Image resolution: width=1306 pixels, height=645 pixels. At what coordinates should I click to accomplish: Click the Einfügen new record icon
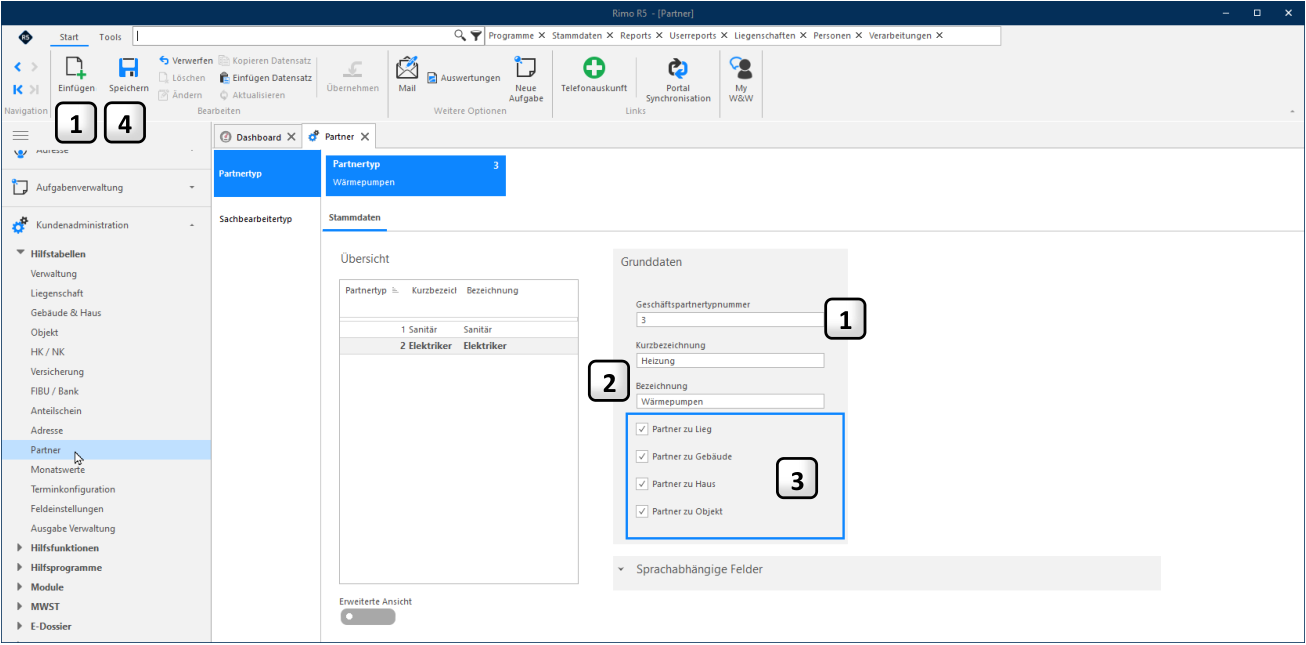76,69
